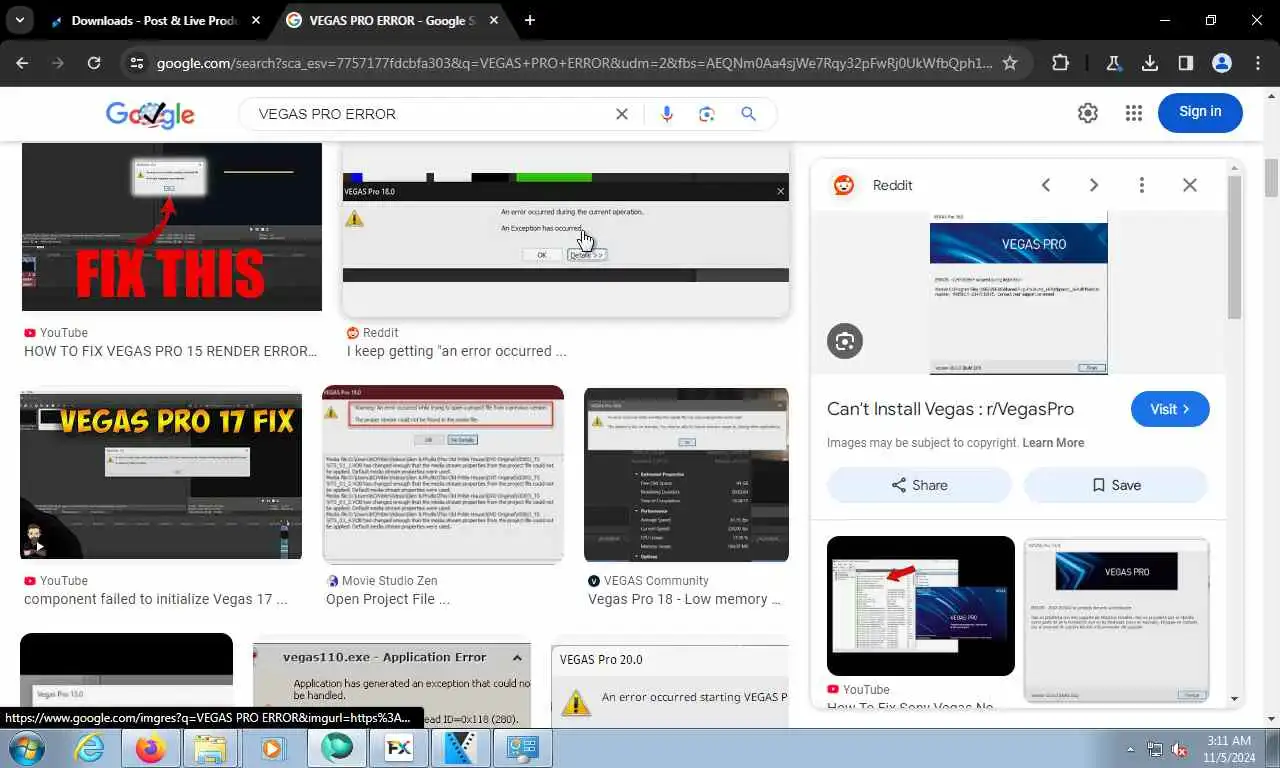The height and width of the screenshot is (768, 1280).
Task: Go to Google homepage via logo
Action: pos(150,114)
